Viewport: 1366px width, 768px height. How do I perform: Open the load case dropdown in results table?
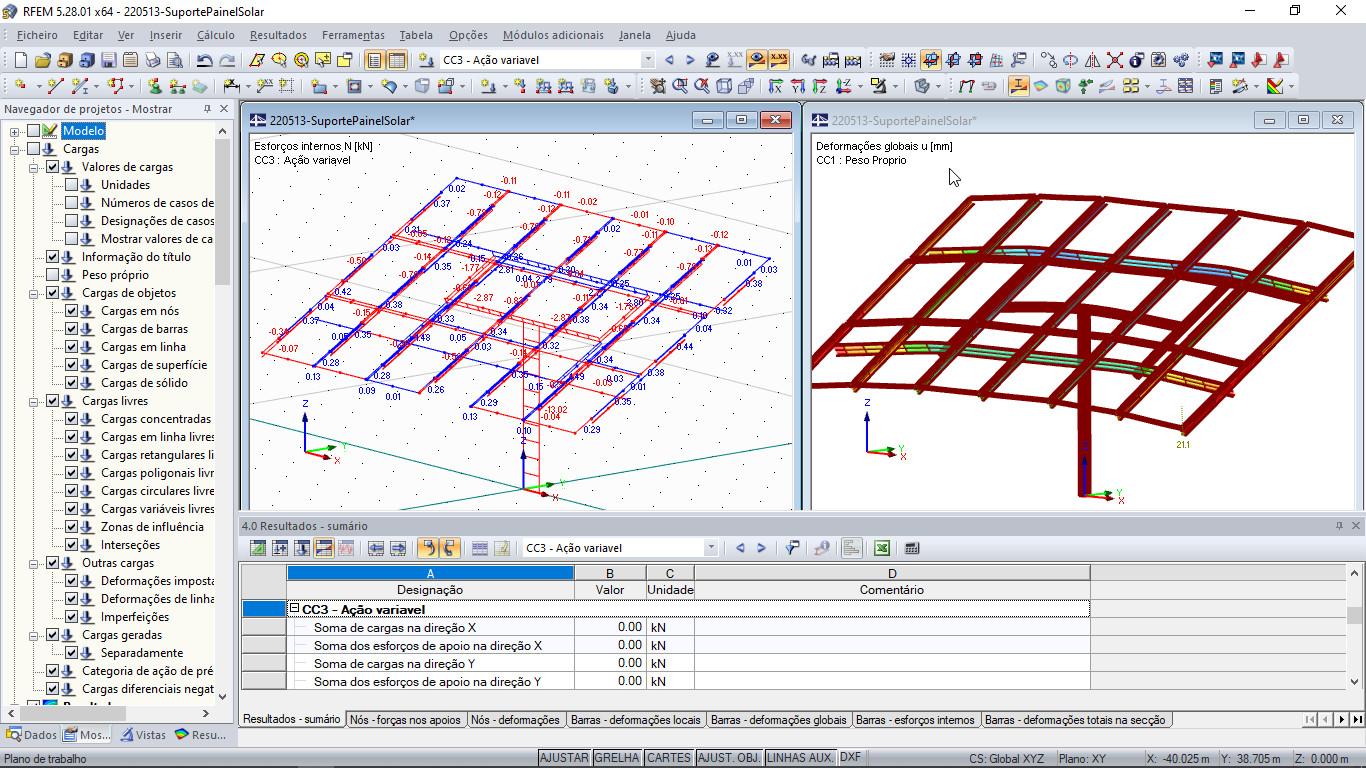[711, 548]
